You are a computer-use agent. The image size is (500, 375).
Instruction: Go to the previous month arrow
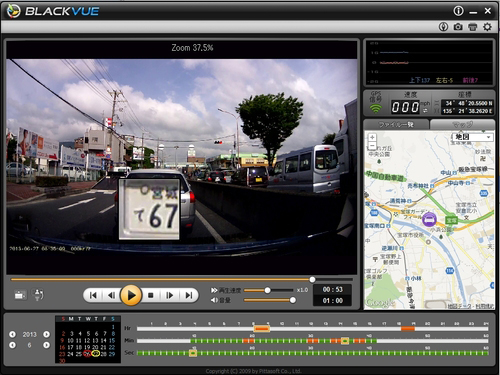click(x=12, y=345)
